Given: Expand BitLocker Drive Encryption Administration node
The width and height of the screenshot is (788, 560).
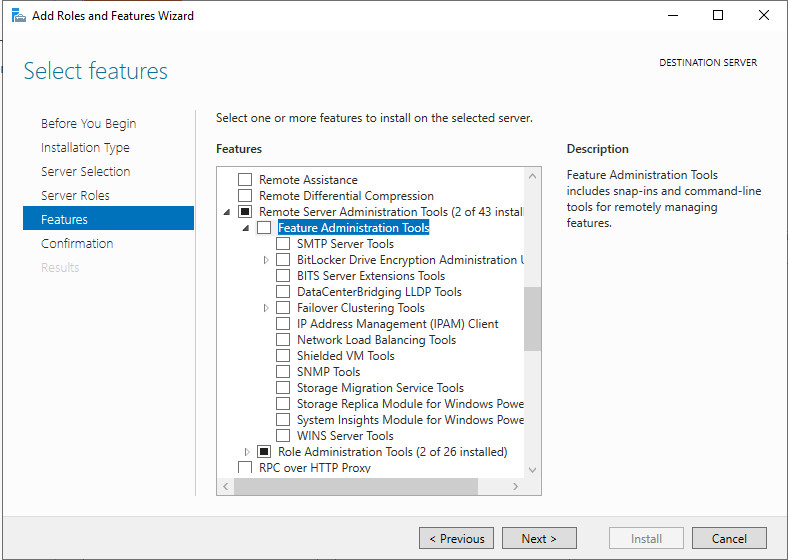Looking at the screenshot, I should click(x=266, y=260).
